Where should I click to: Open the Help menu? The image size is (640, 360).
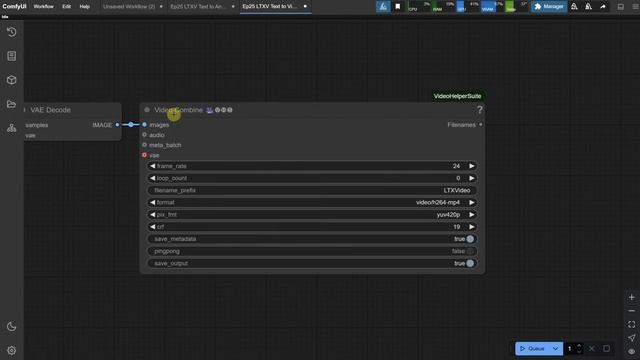tap(84, 7)
